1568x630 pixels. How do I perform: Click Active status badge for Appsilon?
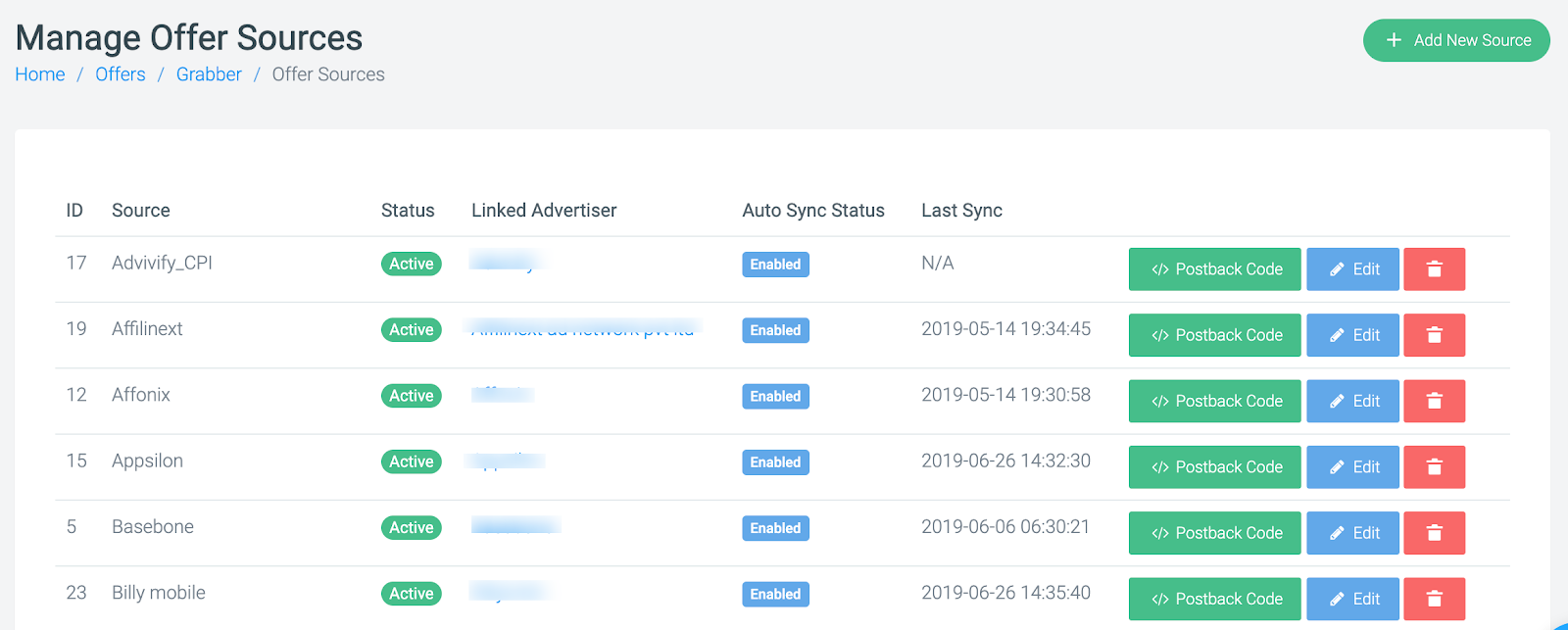(412, 461)
